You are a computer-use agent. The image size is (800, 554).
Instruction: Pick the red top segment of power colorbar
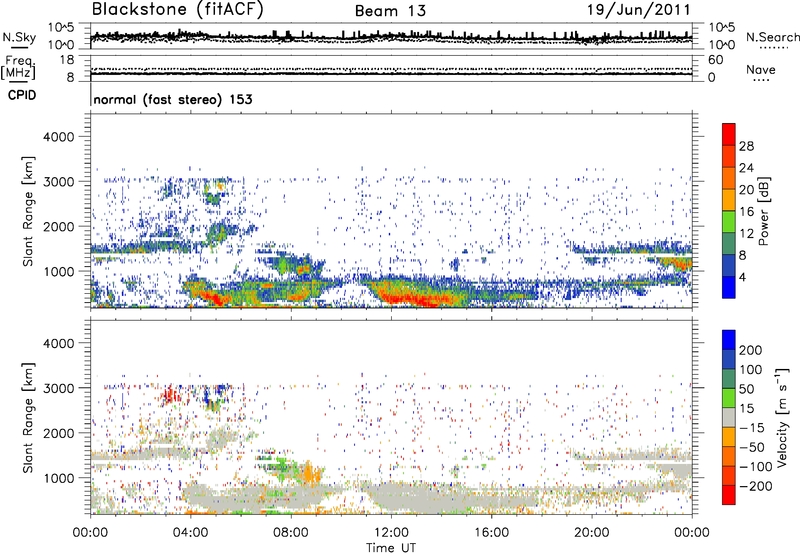point(729,135)
